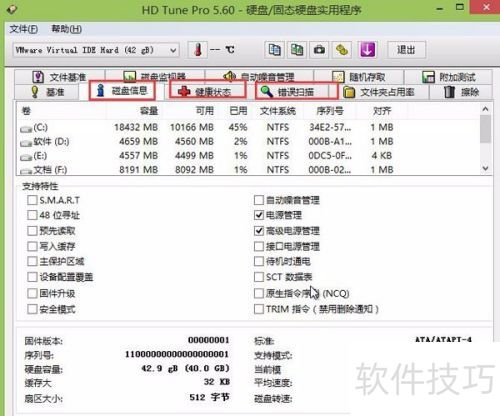Toggle the 主保护区域 checkbox
Screen dimensions: 500x416
[32, 261]
